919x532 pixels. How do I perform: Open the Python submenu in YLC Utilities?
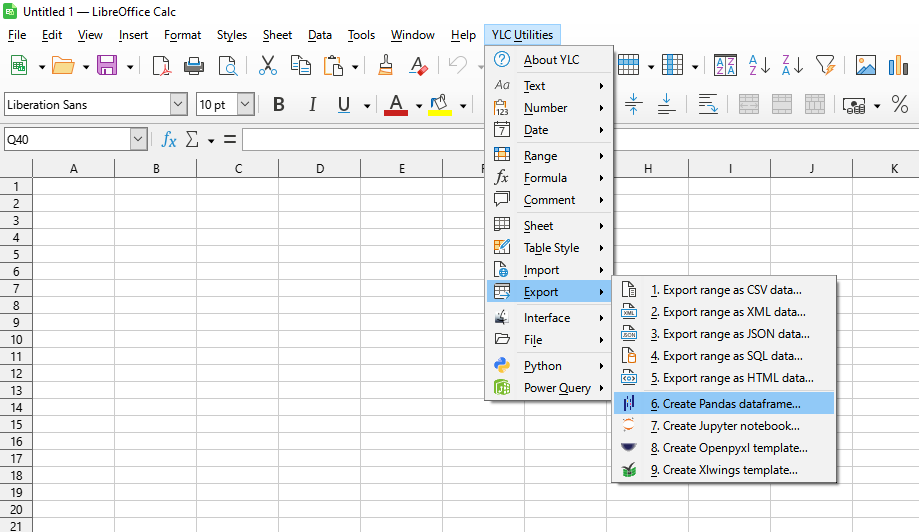click(x=542, y=366)
